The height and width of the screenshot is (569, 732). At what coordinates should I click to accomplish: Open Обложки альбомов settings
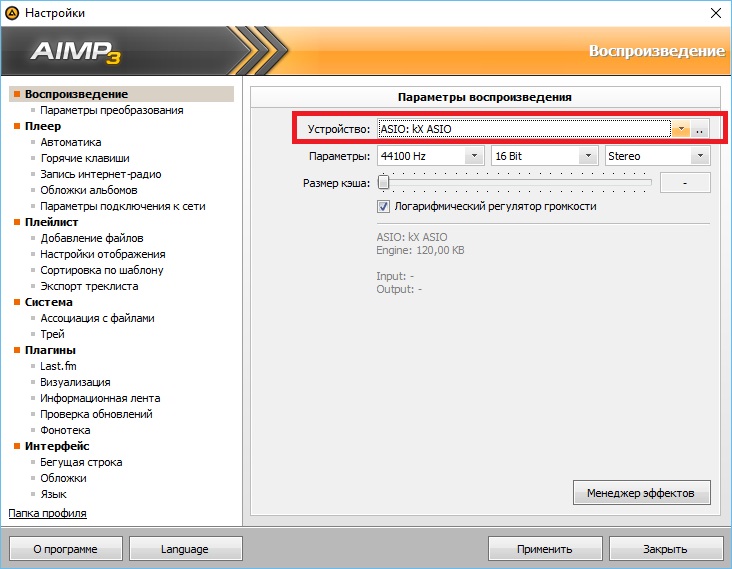pos(89,190)
